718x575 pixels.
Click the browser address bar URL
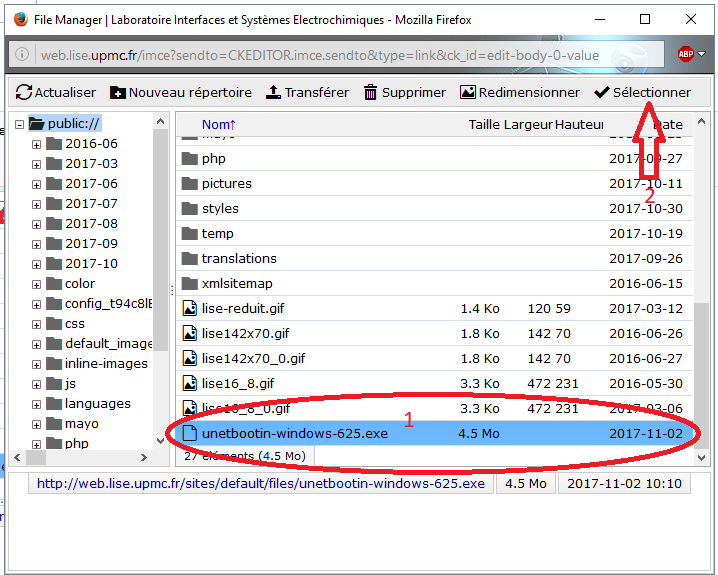(320, 55)
